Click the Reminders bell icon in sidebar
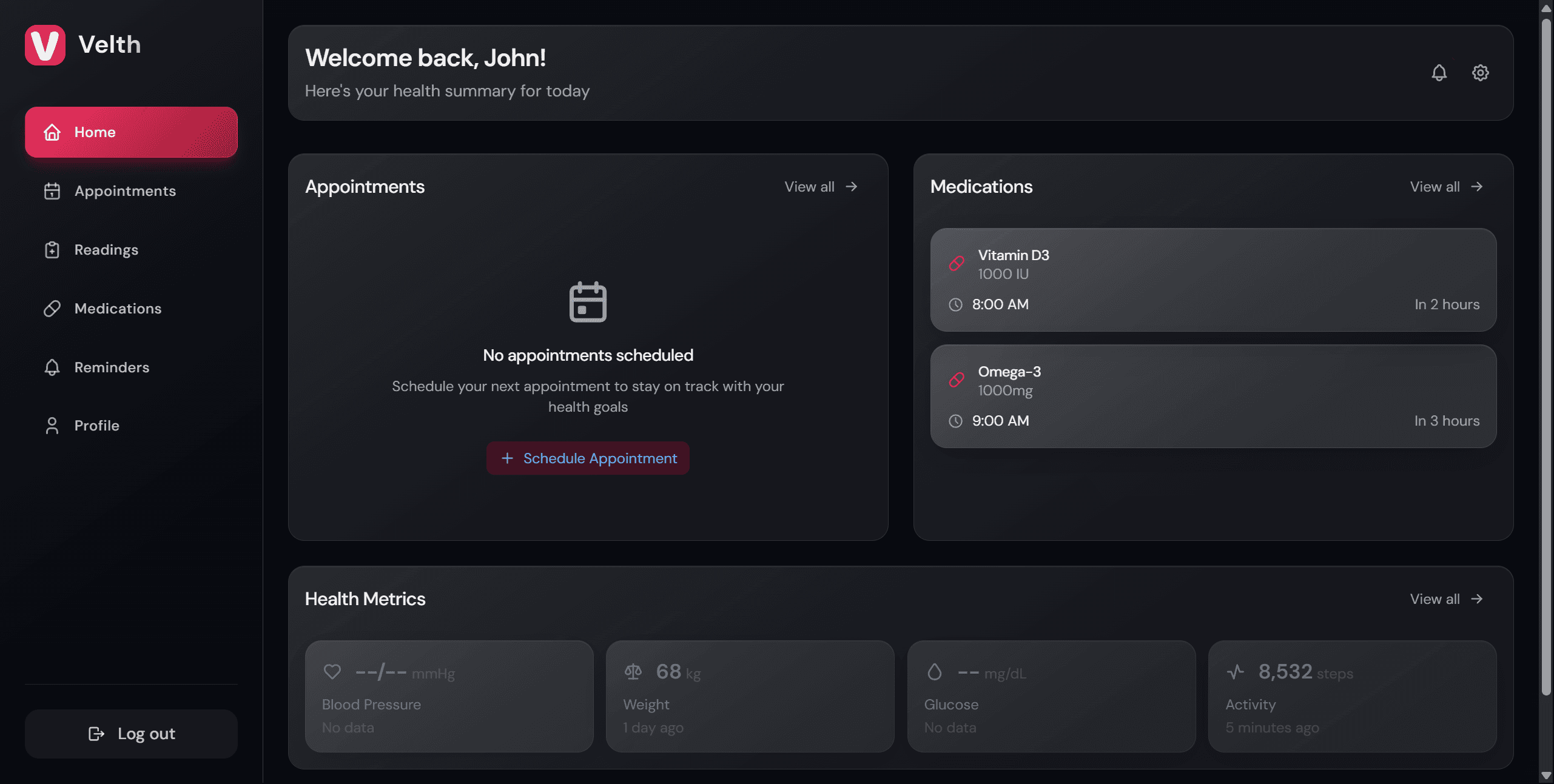1554x784 pixels. pyautogui.click(x=52, y=367)
